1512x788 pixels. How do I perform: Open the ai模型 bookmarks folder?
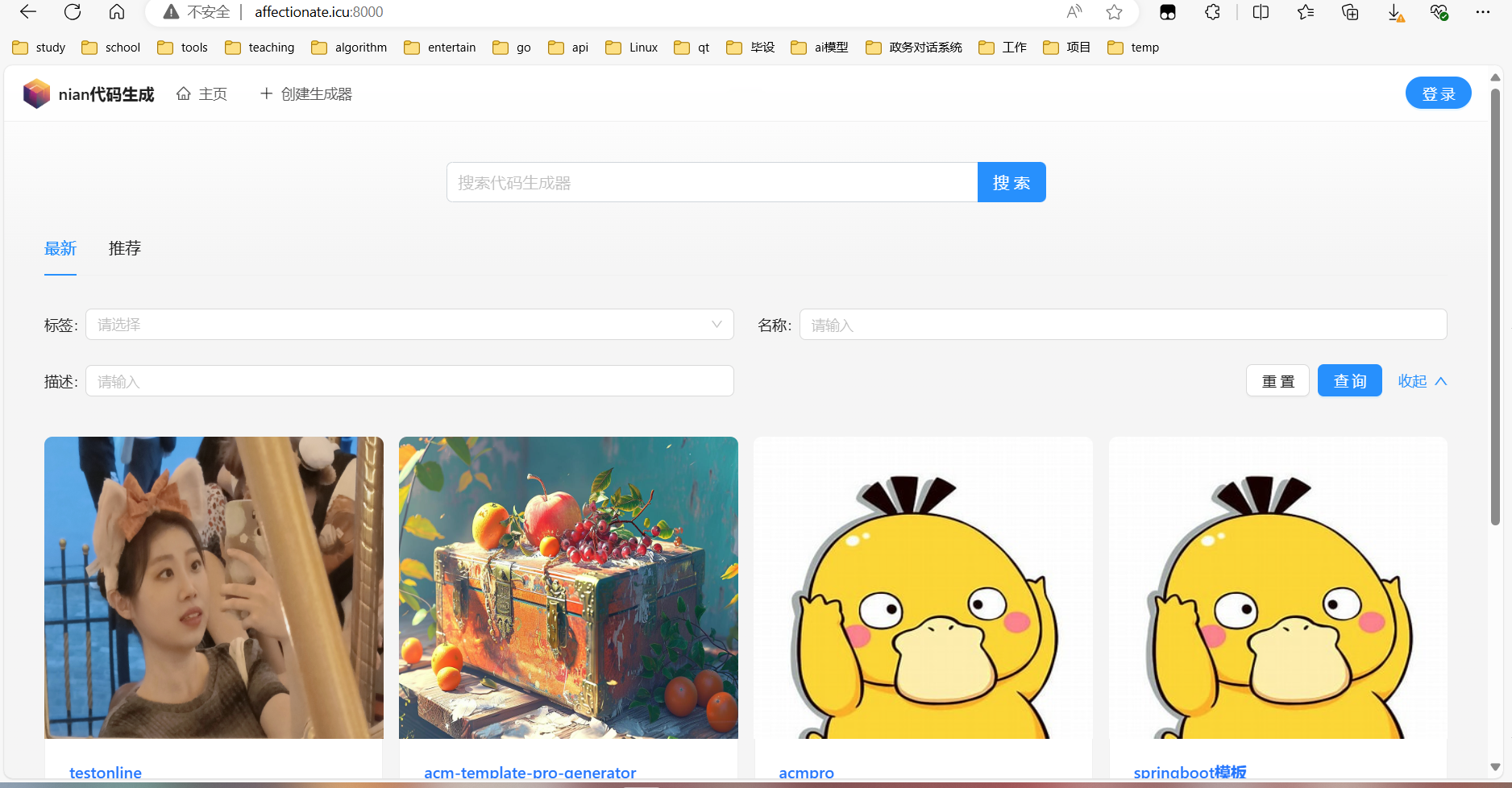click(x=820, y=48)
